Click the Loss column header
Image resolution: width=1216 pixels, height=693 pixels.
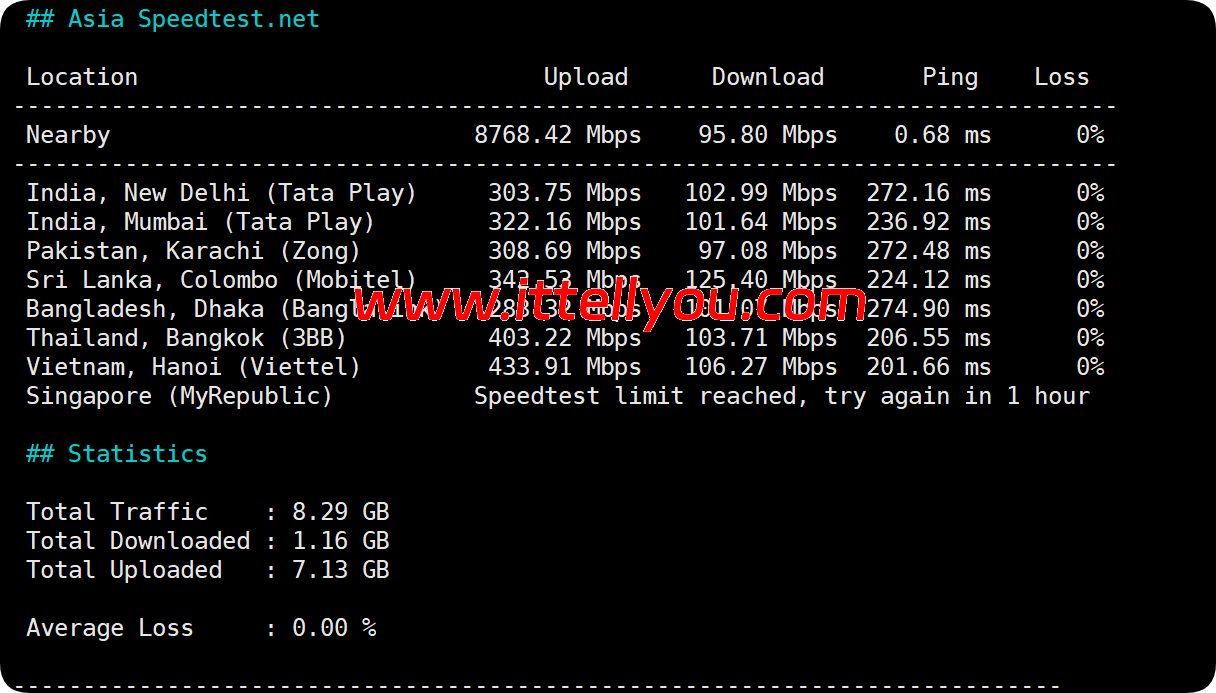pyautogui.click(x=1061, y=77)
